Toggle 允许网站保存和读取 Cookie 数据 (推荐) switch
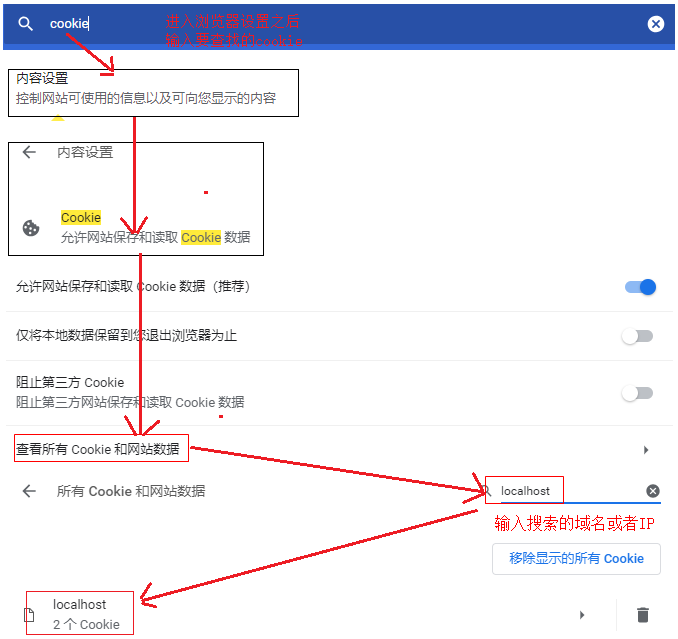This screenshot has height=639, width=678. [x=640, y=287]
